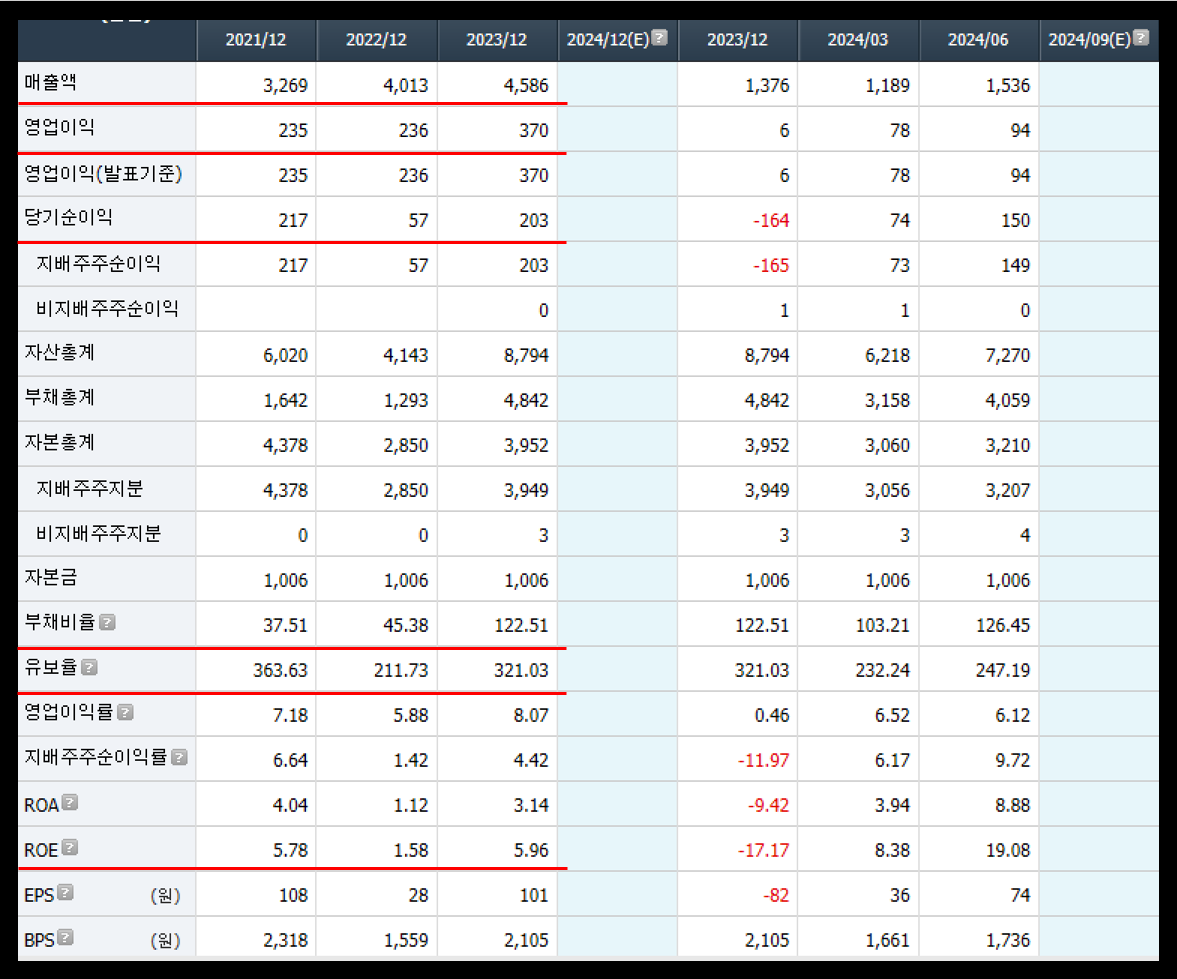
Task: Click the 영업이익률 row label text
Action: [68, 712]
